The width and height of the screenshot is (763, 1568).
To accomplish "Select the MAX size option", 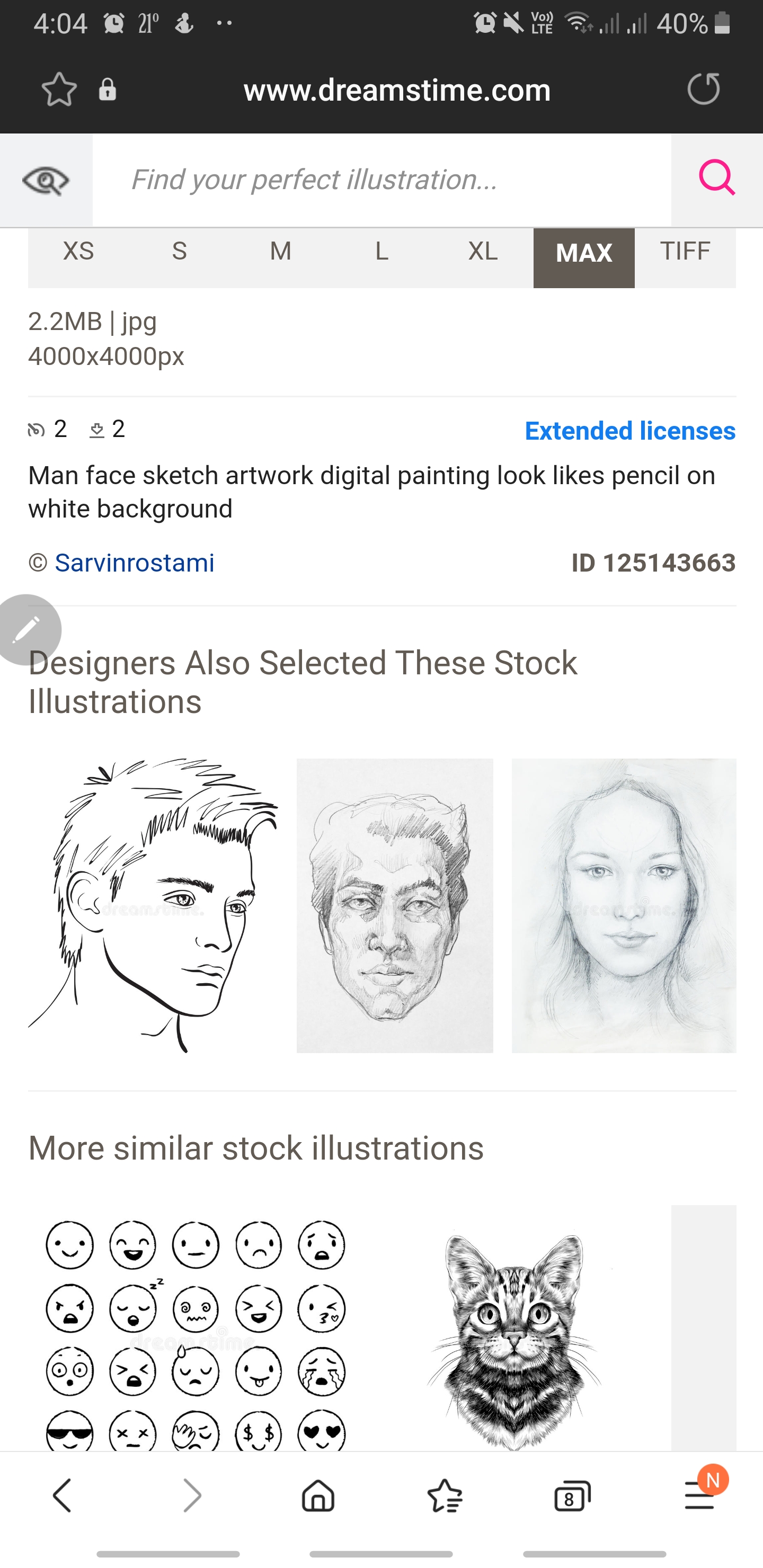I will click(584, 254).
